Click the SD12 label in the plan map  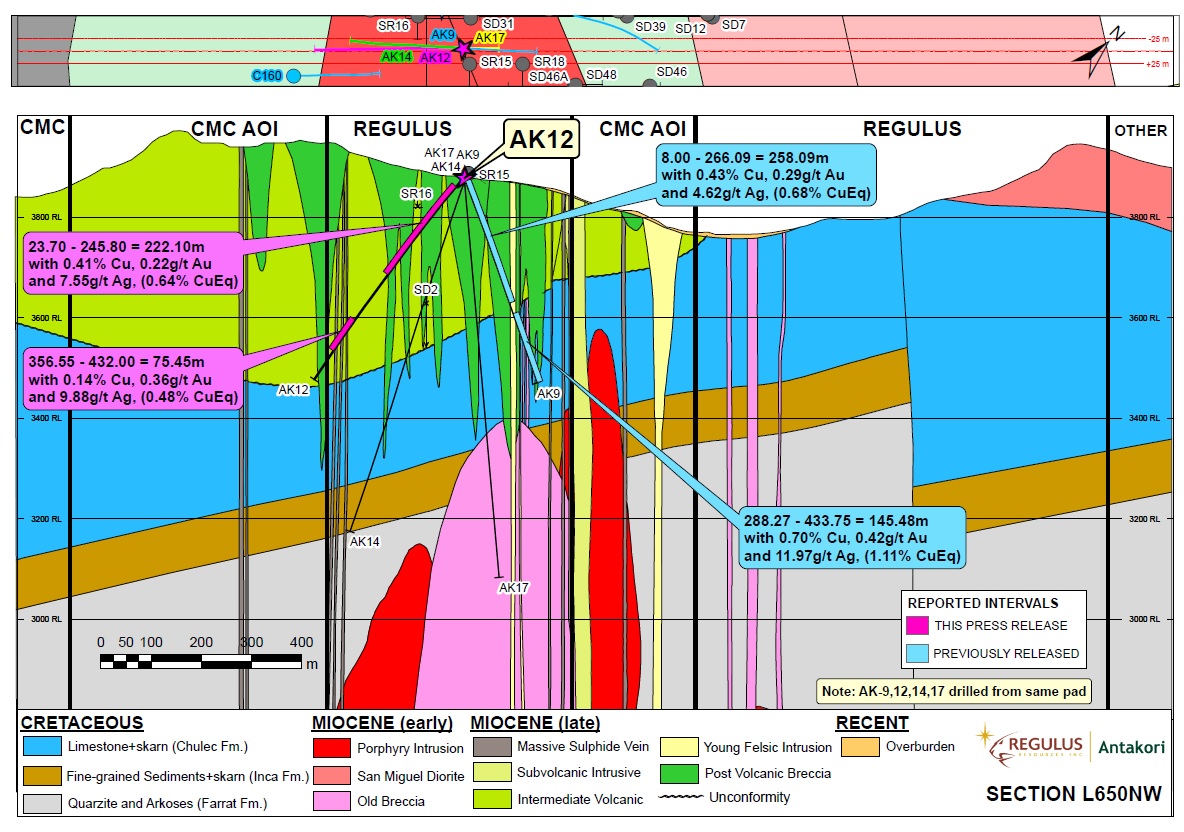point(690,29)
